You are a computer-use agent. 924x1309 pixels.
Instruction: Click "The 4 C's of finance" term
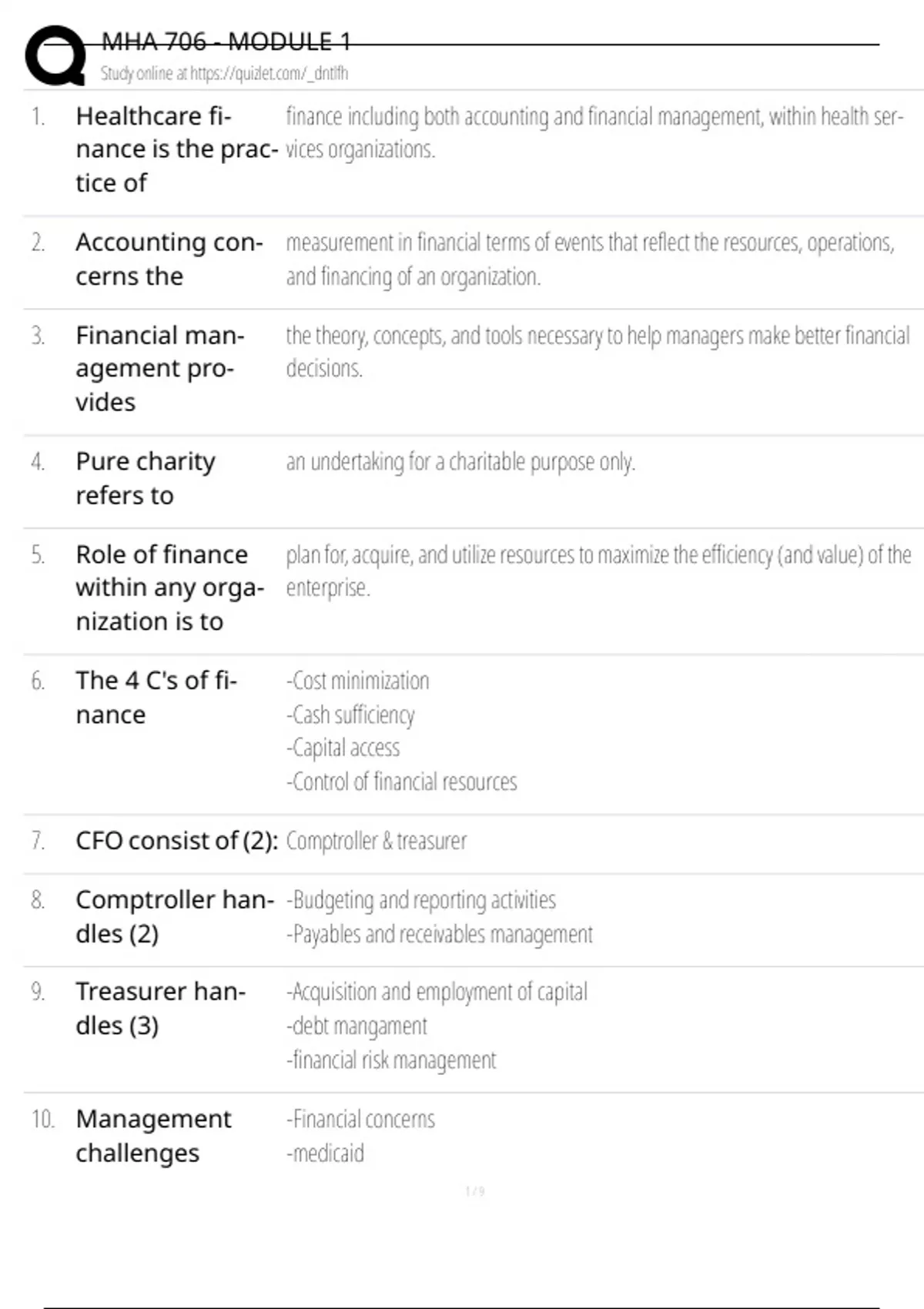[156, 697]
